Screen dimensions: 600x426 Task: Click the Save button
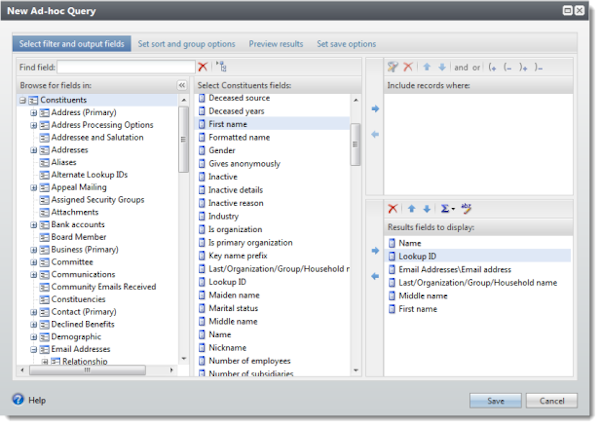495,401
